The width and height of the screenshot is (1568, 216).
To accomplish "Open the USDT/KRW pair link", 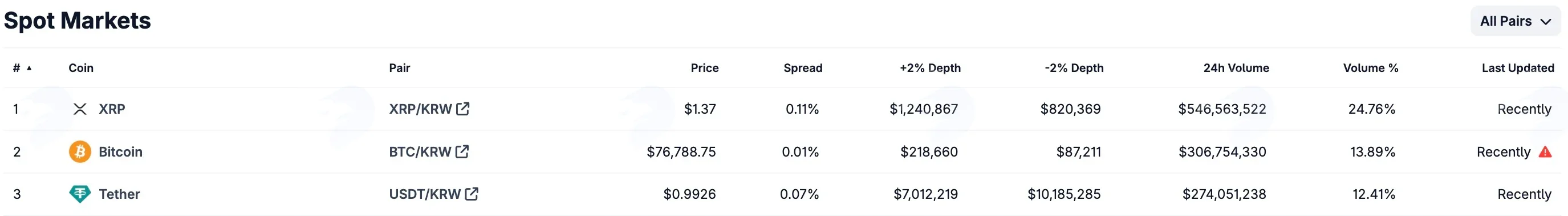I will [x=425, y=194].
